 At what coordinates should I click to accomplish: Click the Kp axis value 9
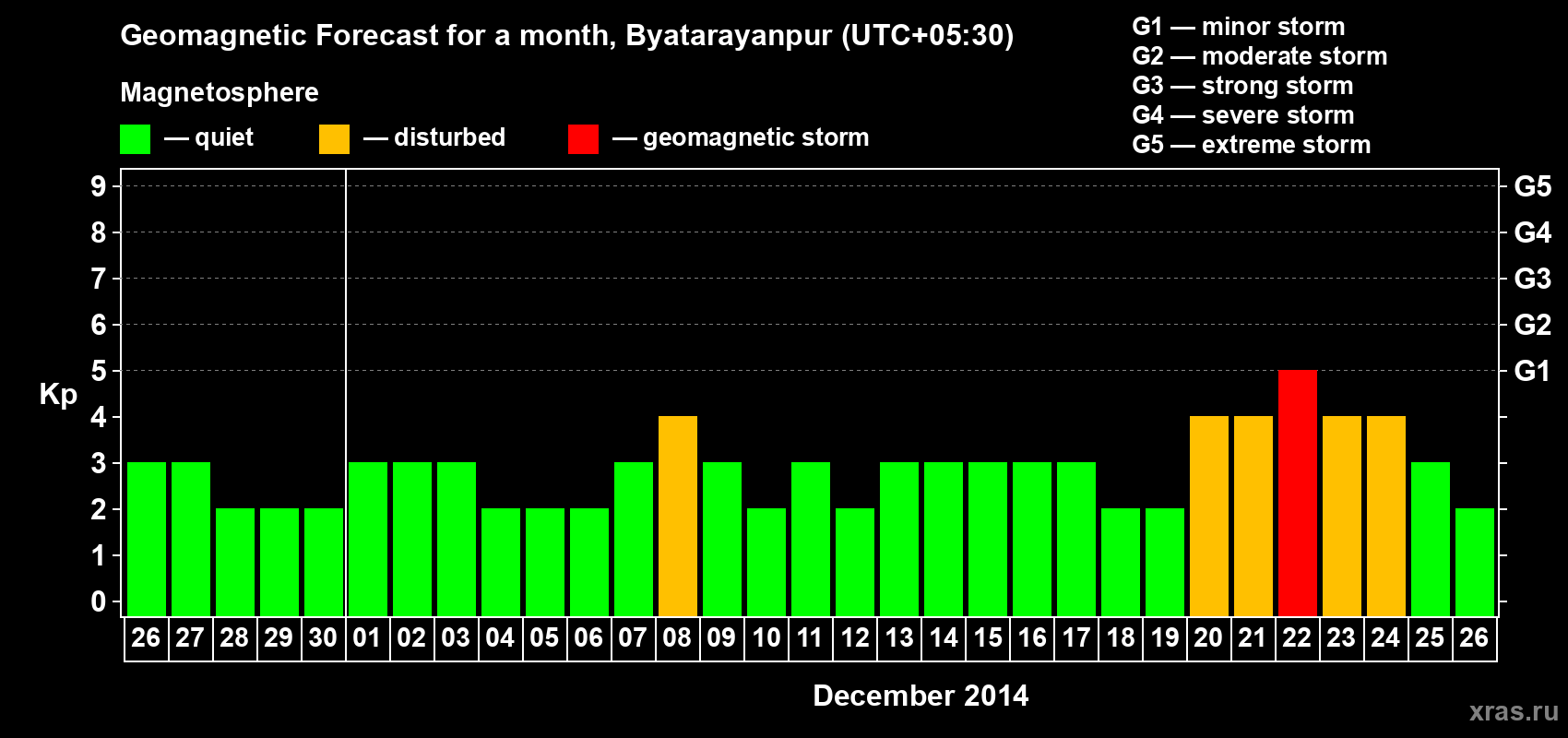pyautogui.click(x=99, y=186)
